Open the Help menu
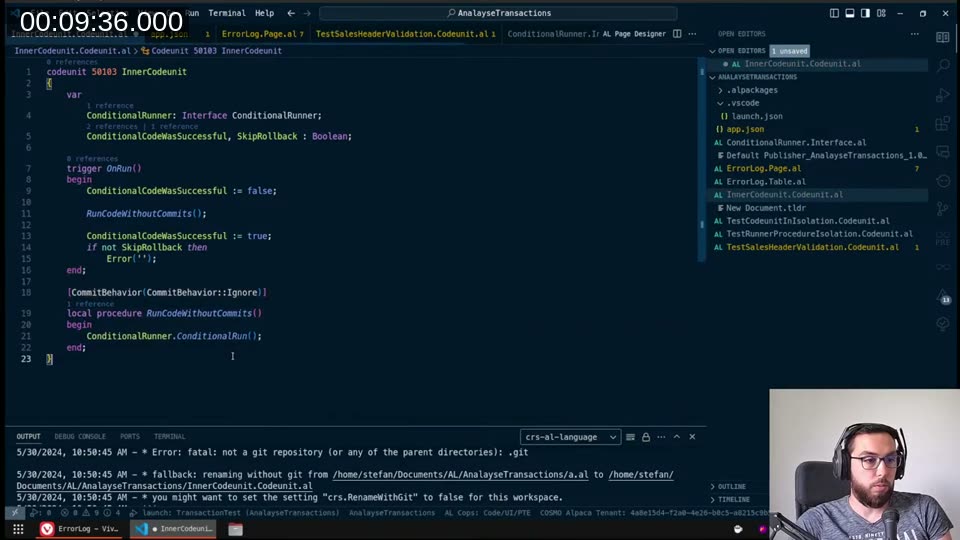This screenshot has height=540, width=960. click(264, 13)
